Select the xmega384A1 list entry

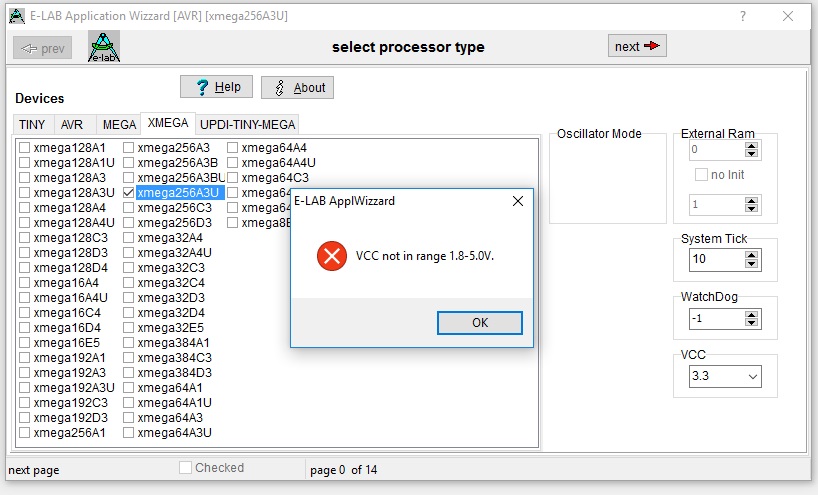click(x=173, y=343)
